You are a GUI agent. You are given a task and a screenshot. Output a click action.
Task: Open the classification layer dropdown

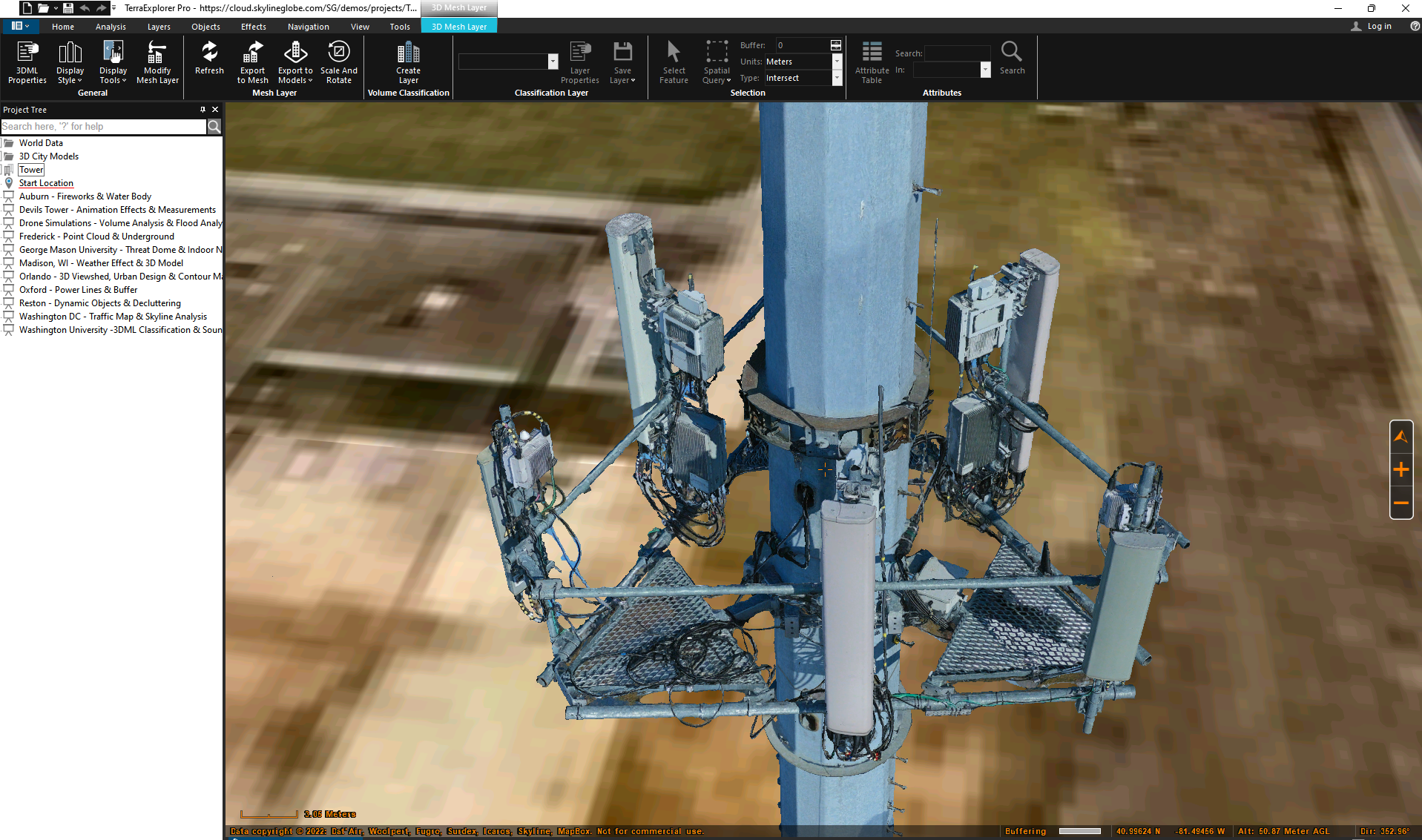tap(553, 62)
